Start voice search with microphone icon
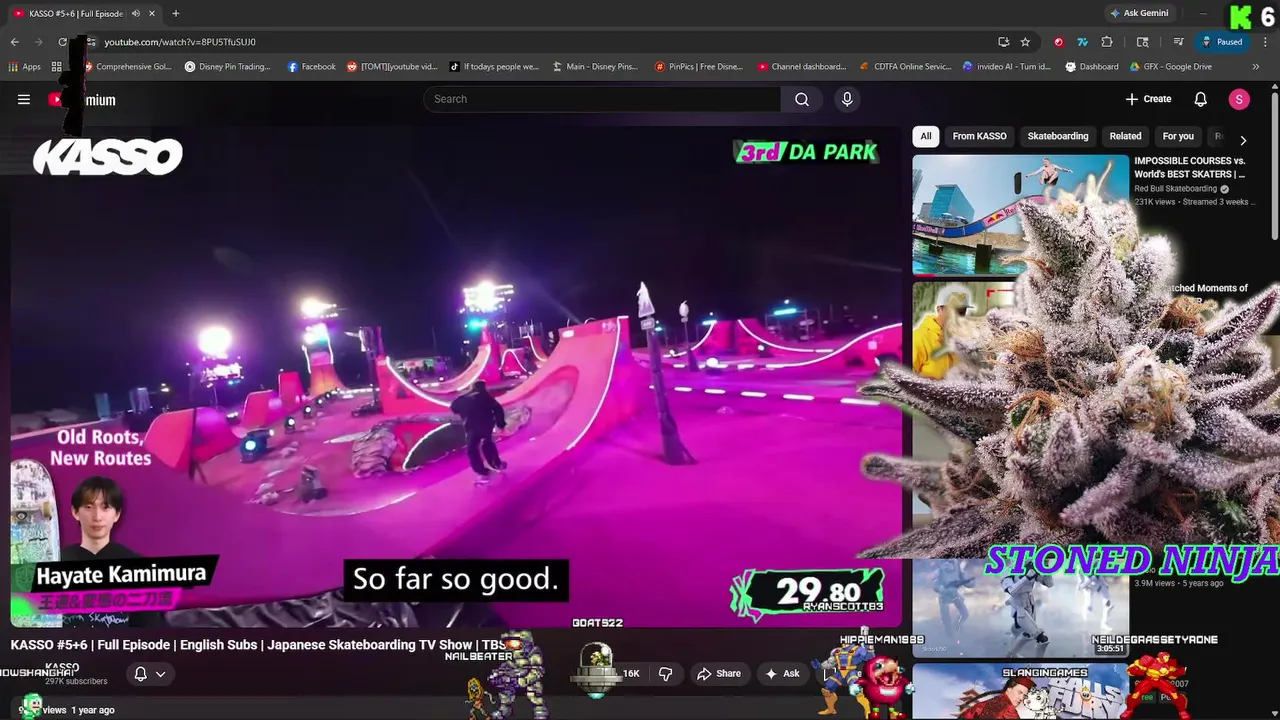Viewport: 1280px width, 720px height. tap(847, 99)
